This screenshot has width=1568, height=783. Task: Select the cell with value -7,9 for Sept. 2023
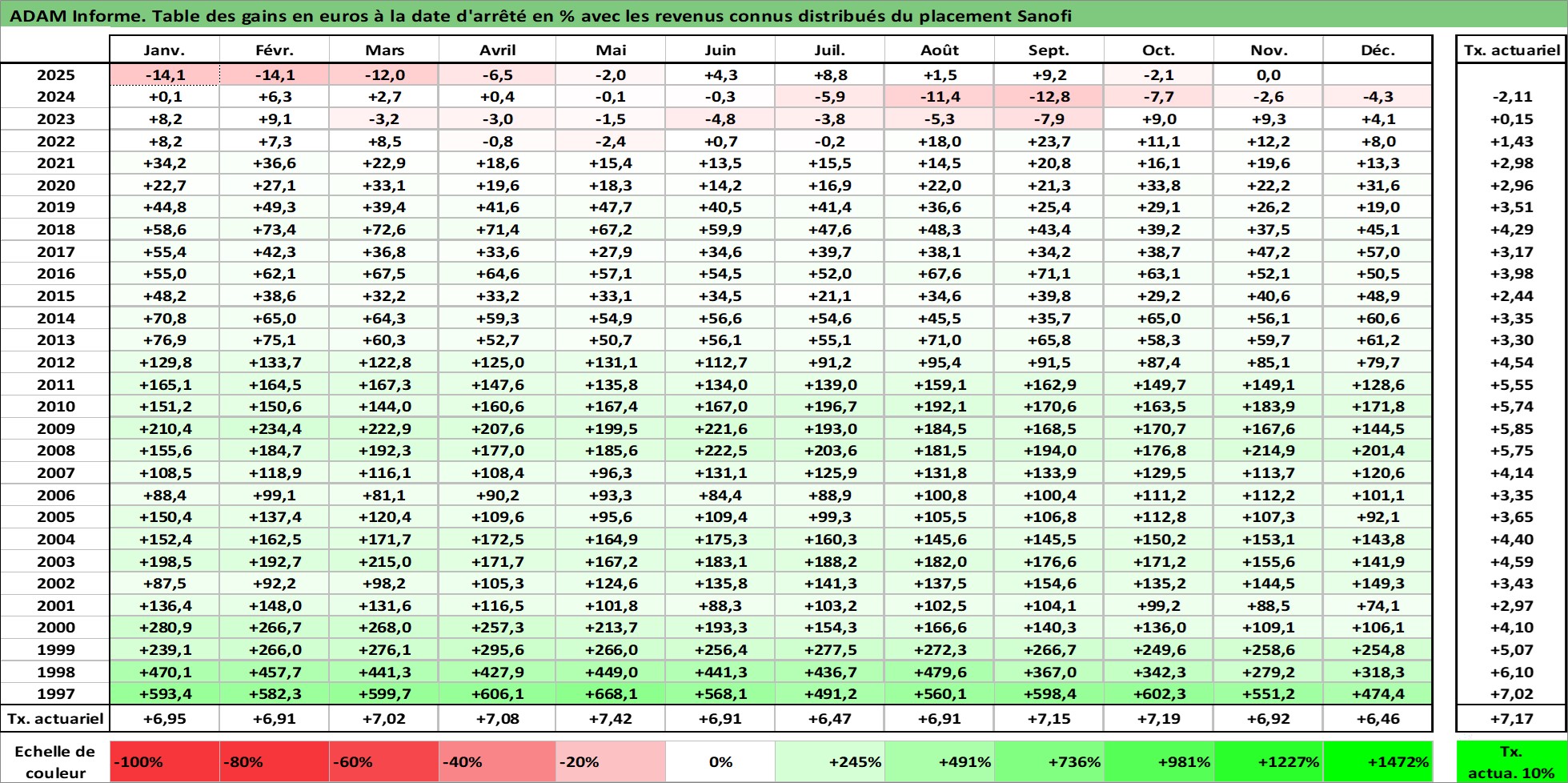coord(1049,119)
